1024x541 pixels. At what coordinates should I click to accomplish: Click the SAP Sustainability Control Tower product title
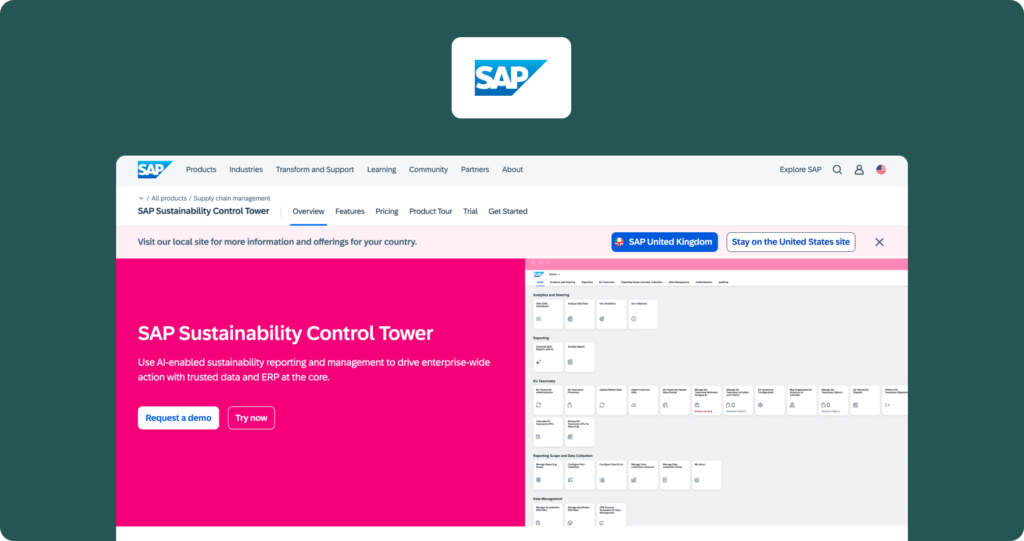[x=203, y=211]
